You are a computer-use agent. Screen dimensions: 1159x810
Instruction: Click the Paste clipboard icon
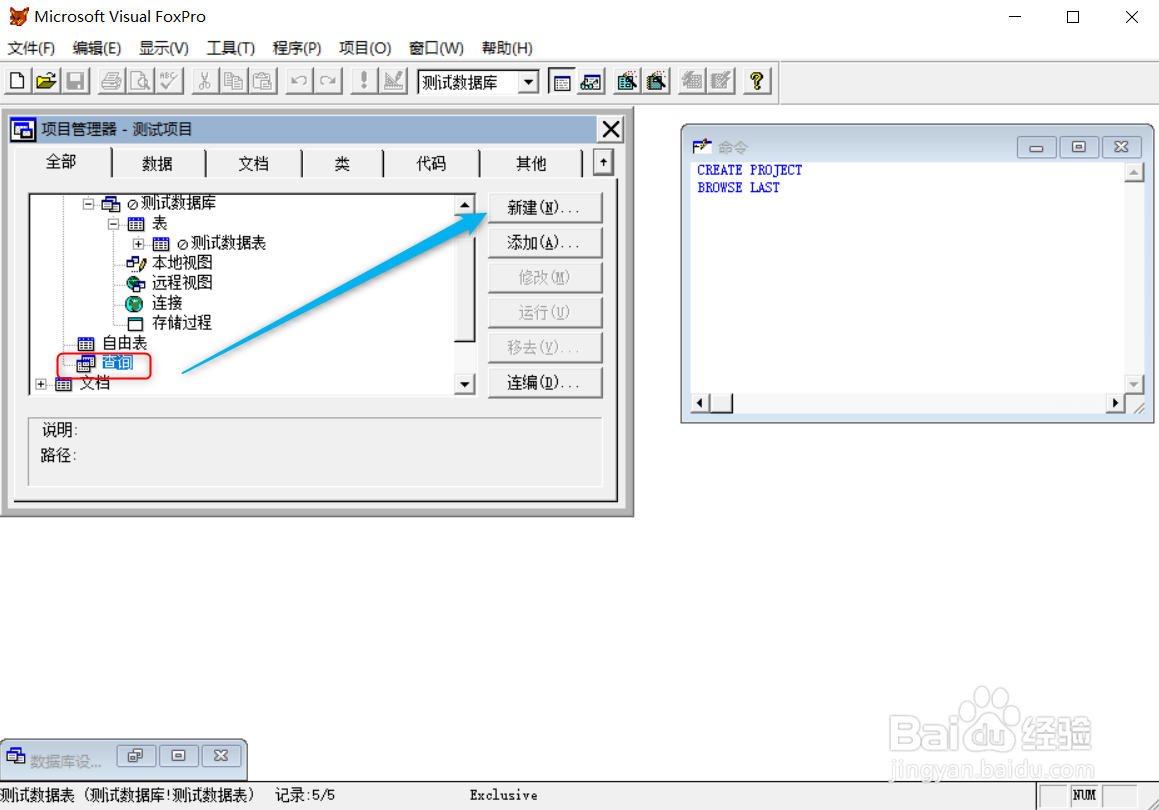click(x=262, y=81)
